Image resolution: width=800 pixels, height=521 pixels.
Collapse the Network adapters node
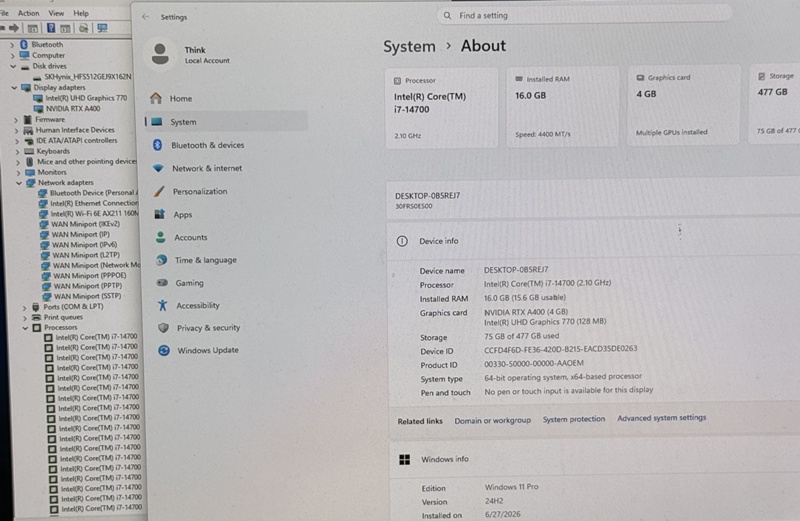click(x=19, y=183)
